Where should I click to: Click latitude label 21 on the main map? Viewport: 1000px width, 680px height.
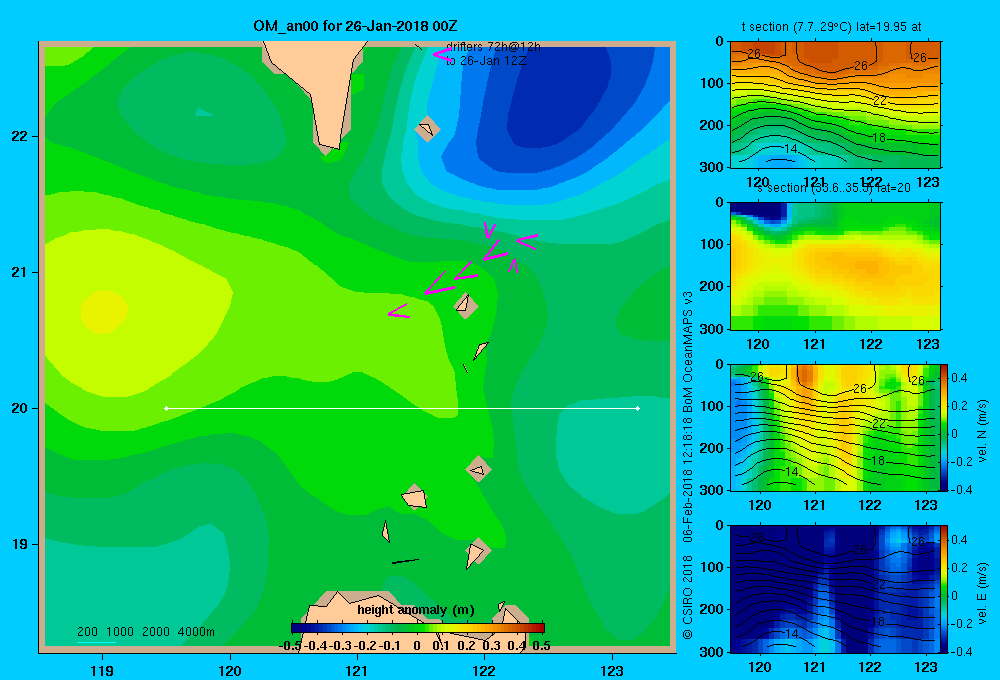click(x=20, y=272)
